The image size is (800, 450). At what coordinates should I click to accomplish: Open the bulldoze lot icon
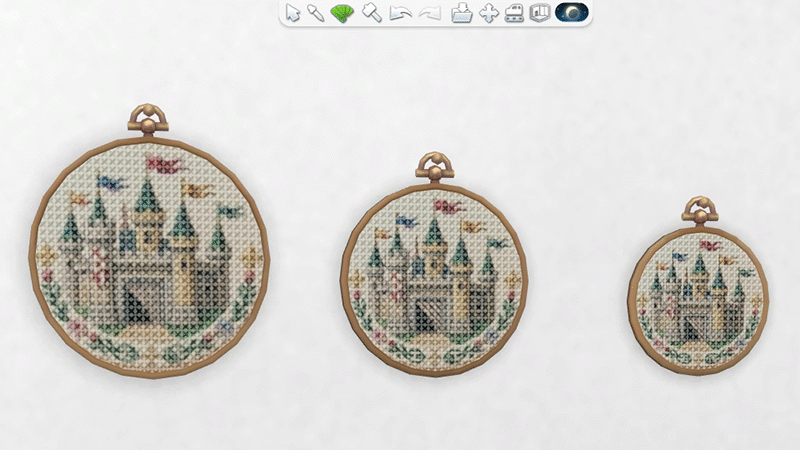pos(514,13)
